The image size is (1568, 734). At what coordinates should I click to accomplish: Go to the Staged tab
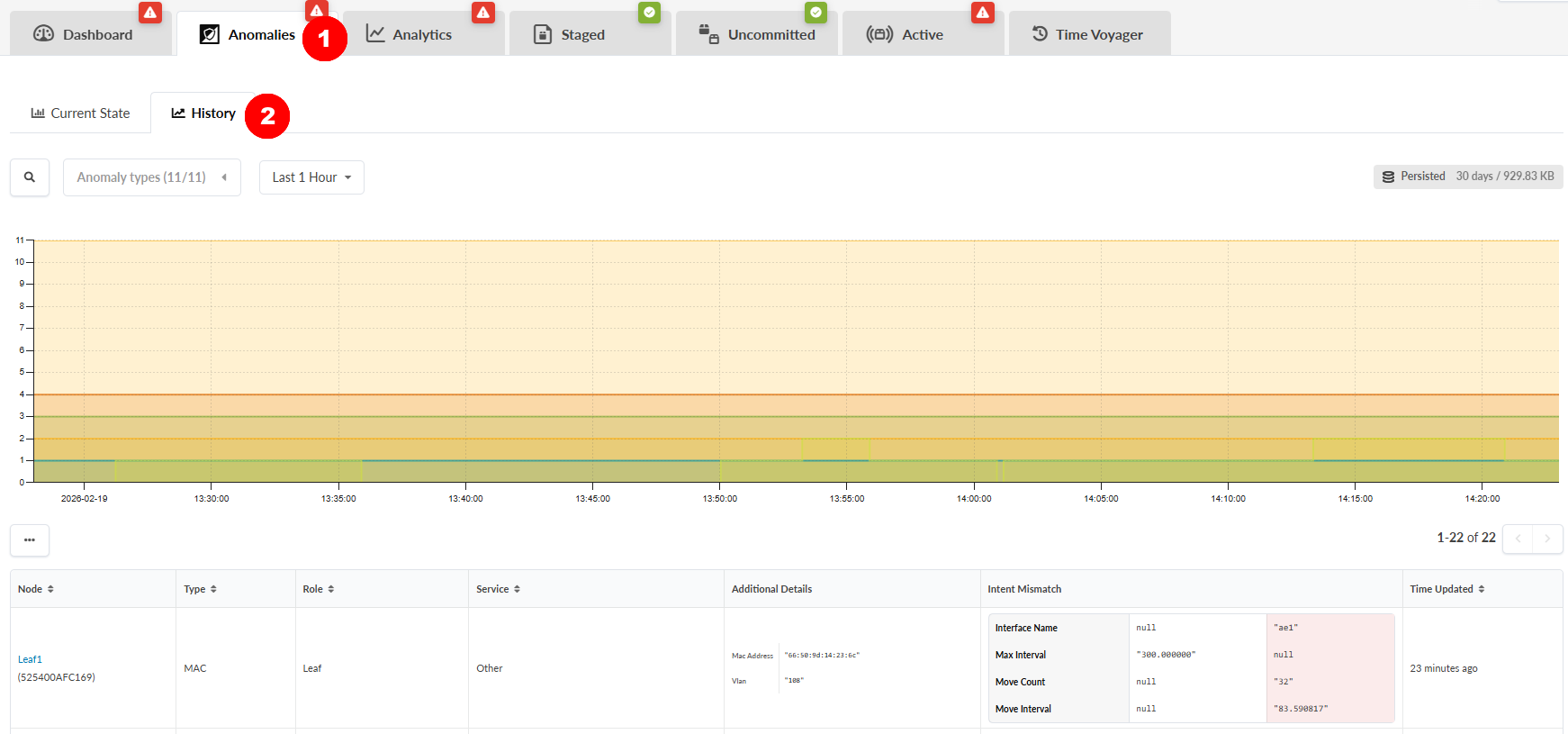pos(590,34)
